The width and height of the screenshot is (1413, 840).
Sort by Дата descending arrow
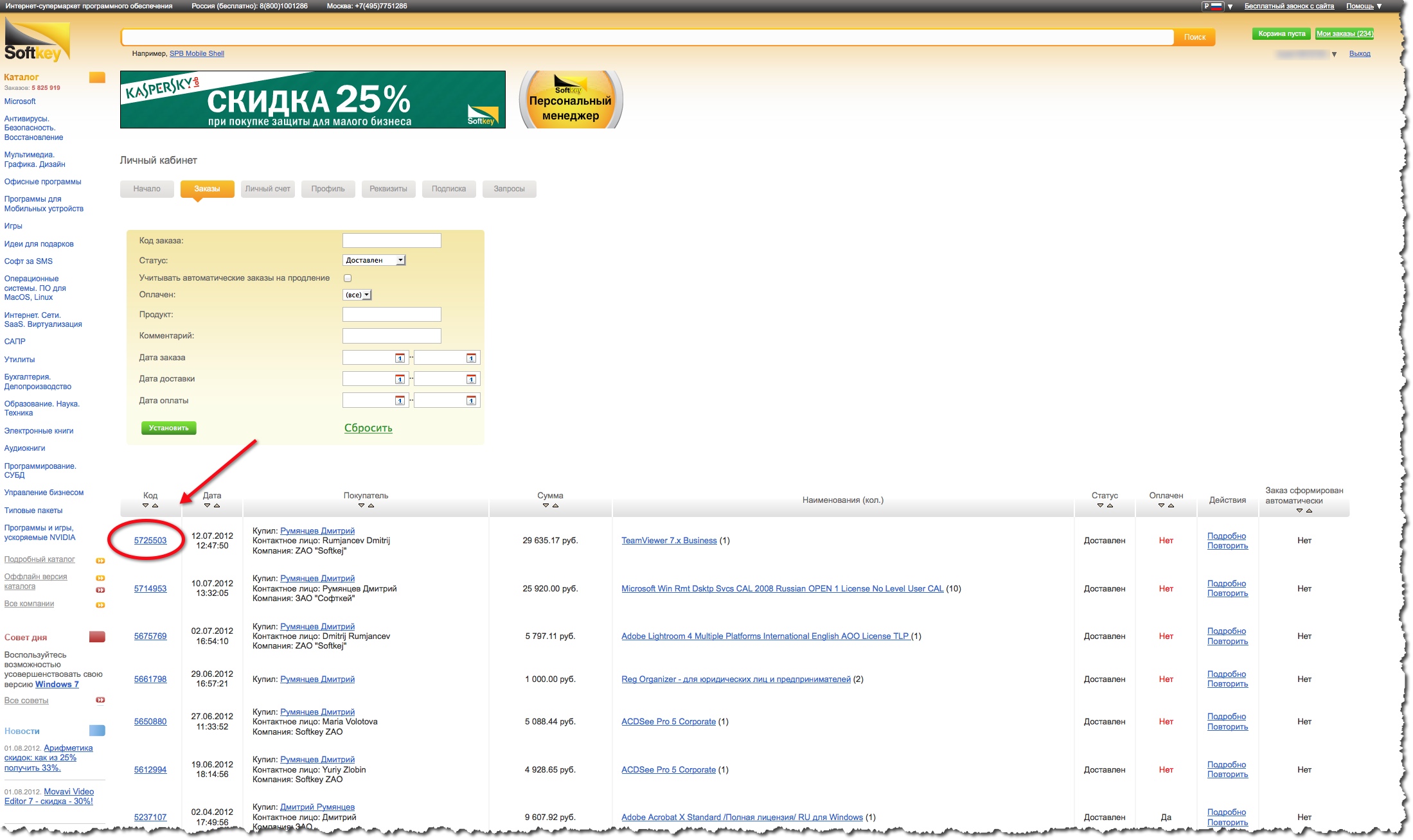point(207,505)
